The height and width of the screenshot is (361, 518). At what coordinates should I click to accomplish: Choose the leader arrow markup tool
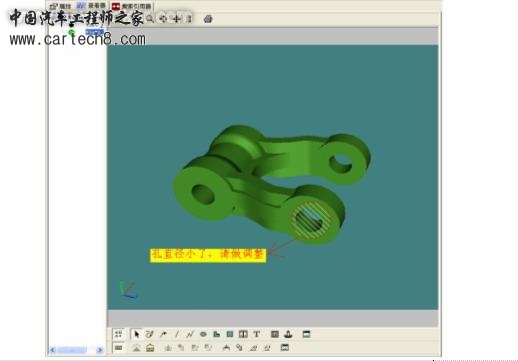(163, 334)
